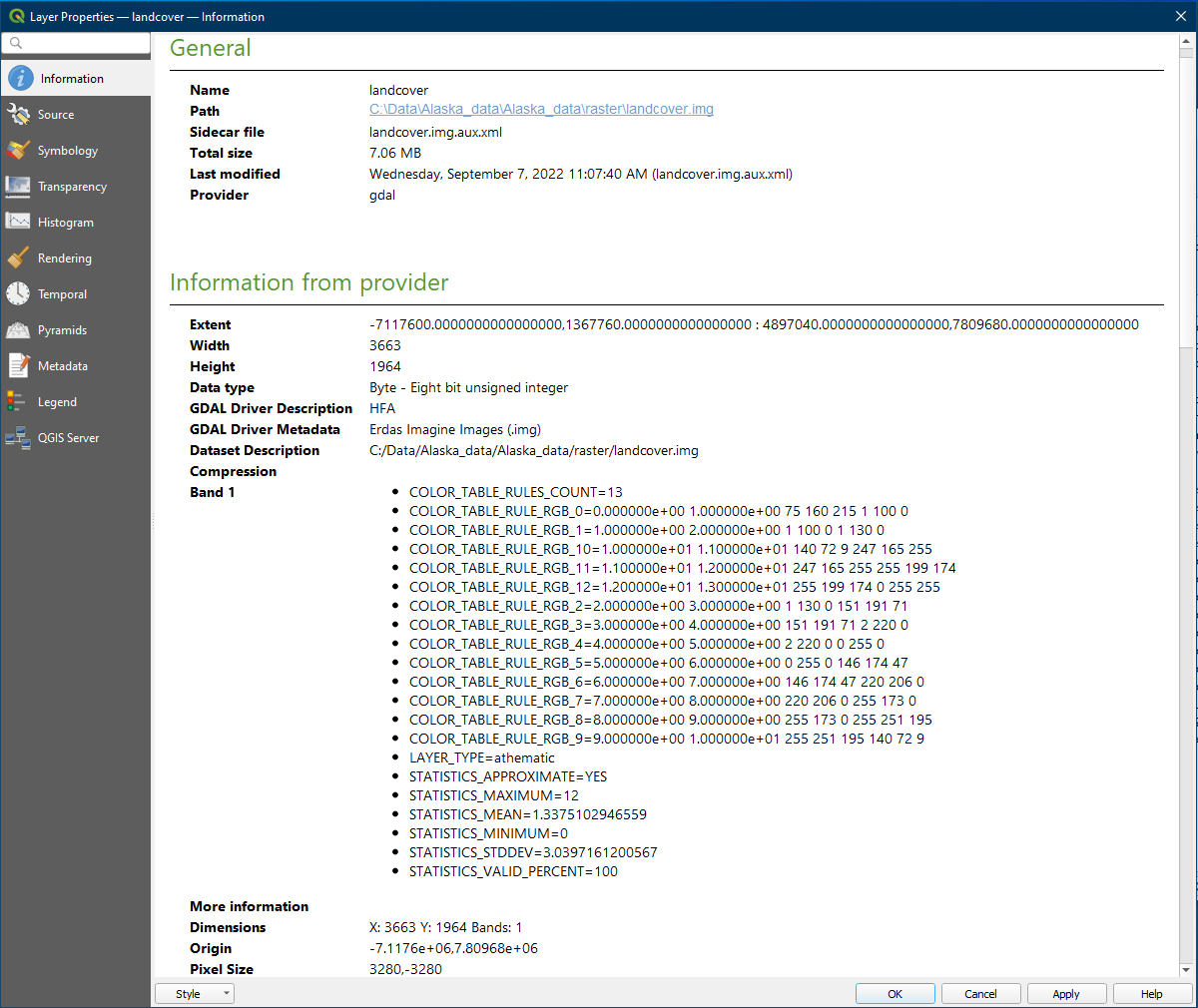Open Source settings via wrench icon
1198x1008 pixels.
click(x=18, y=115)
